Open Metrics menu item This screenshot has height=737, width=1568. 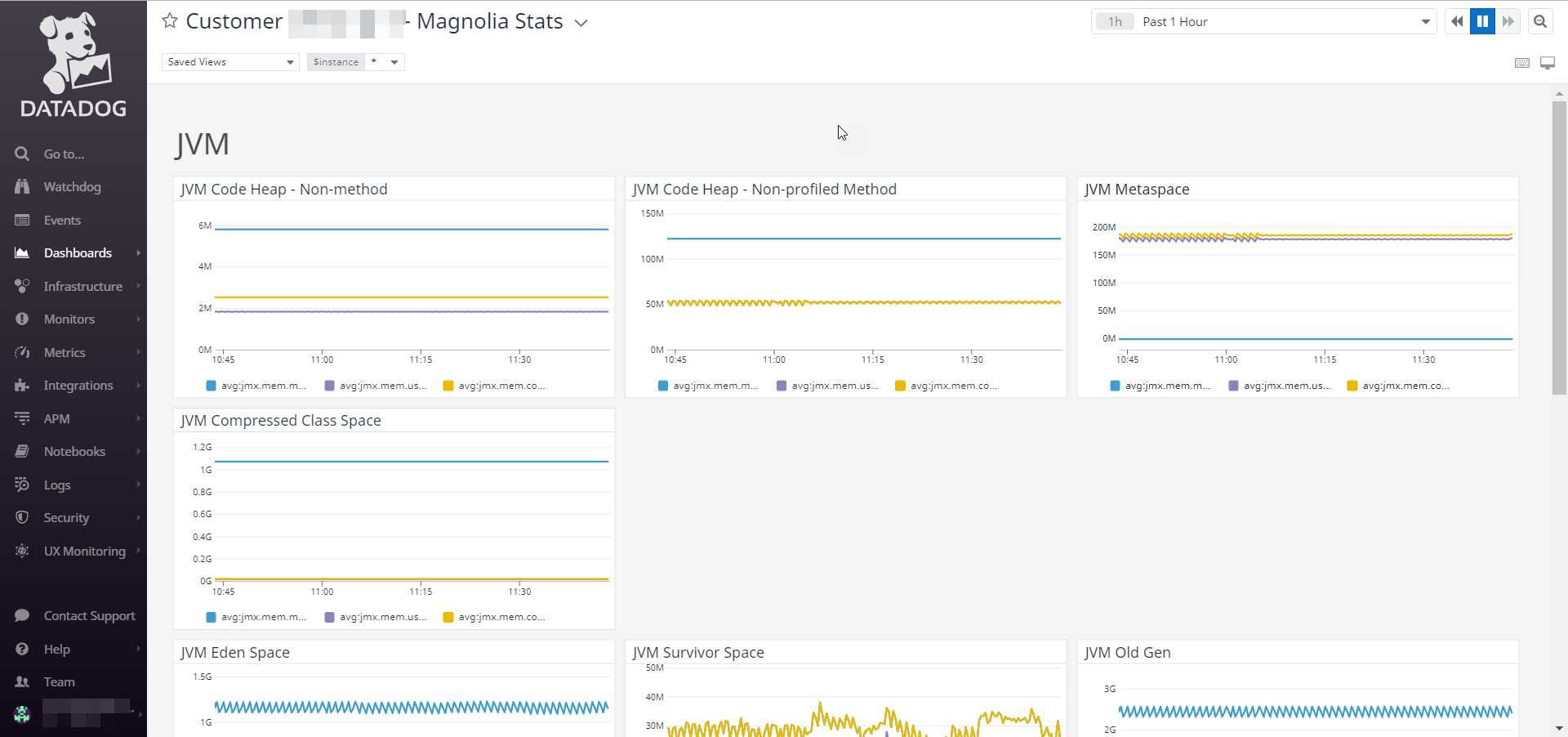pyautogui.click(x=65, y=352)
